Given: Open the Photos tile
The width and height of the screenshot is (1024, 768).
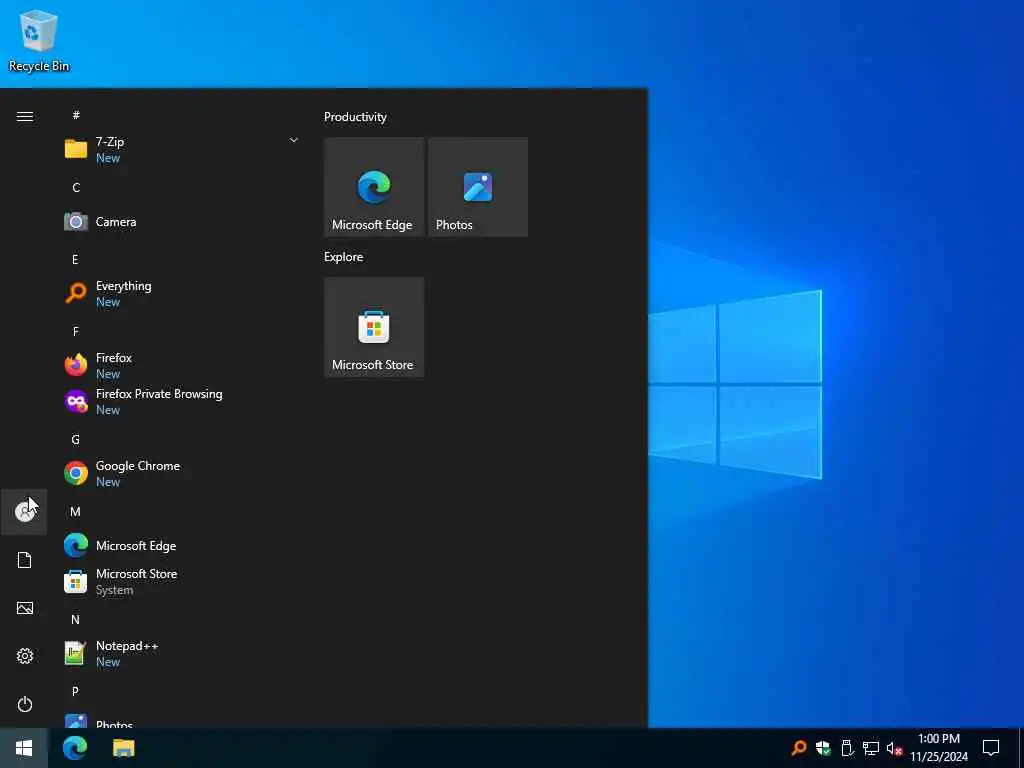Looking at the screenshot, I should pos(478,187).
